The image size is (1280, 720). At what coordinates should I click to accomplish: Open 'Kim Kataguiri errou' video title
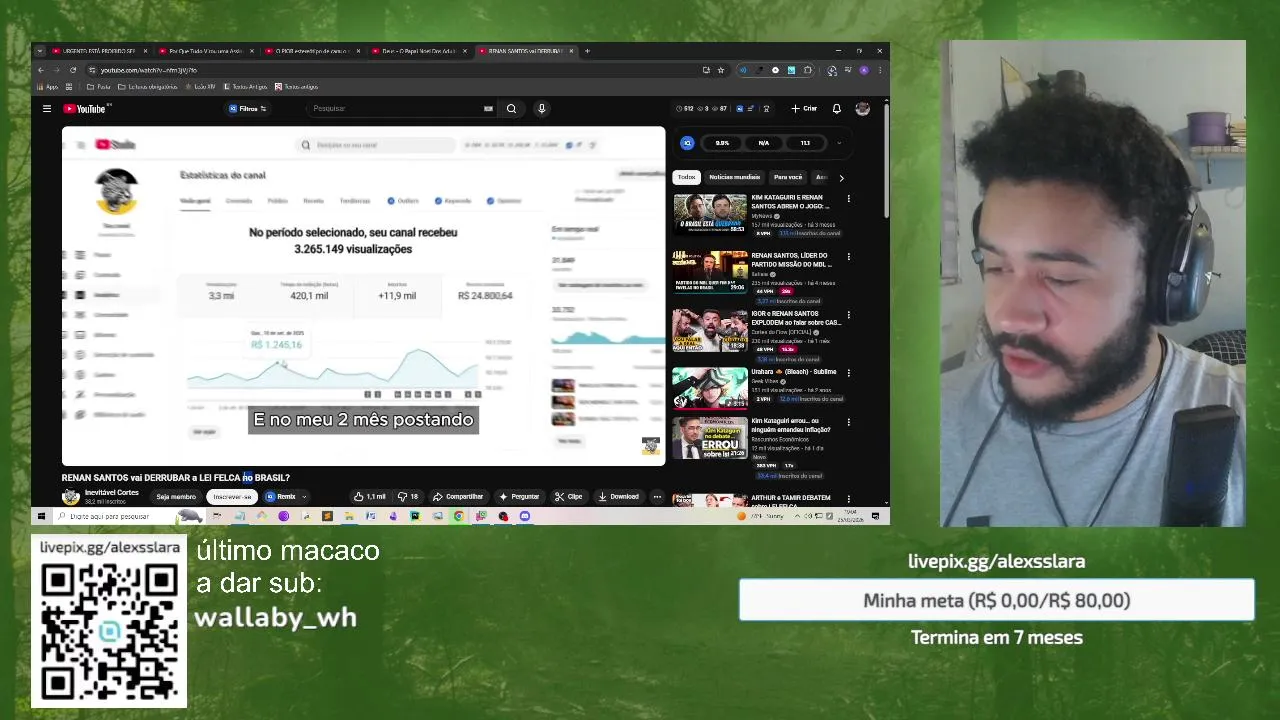pyautogui.click(x=790, y=425)
